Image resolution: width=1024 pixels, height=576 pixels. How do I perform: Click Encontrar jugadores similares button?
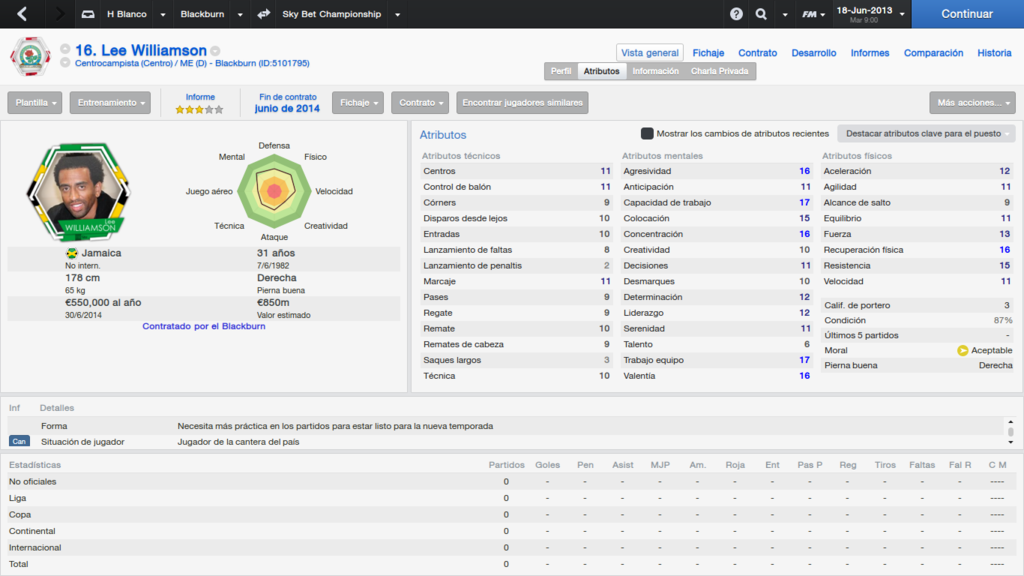coord(522,103)
